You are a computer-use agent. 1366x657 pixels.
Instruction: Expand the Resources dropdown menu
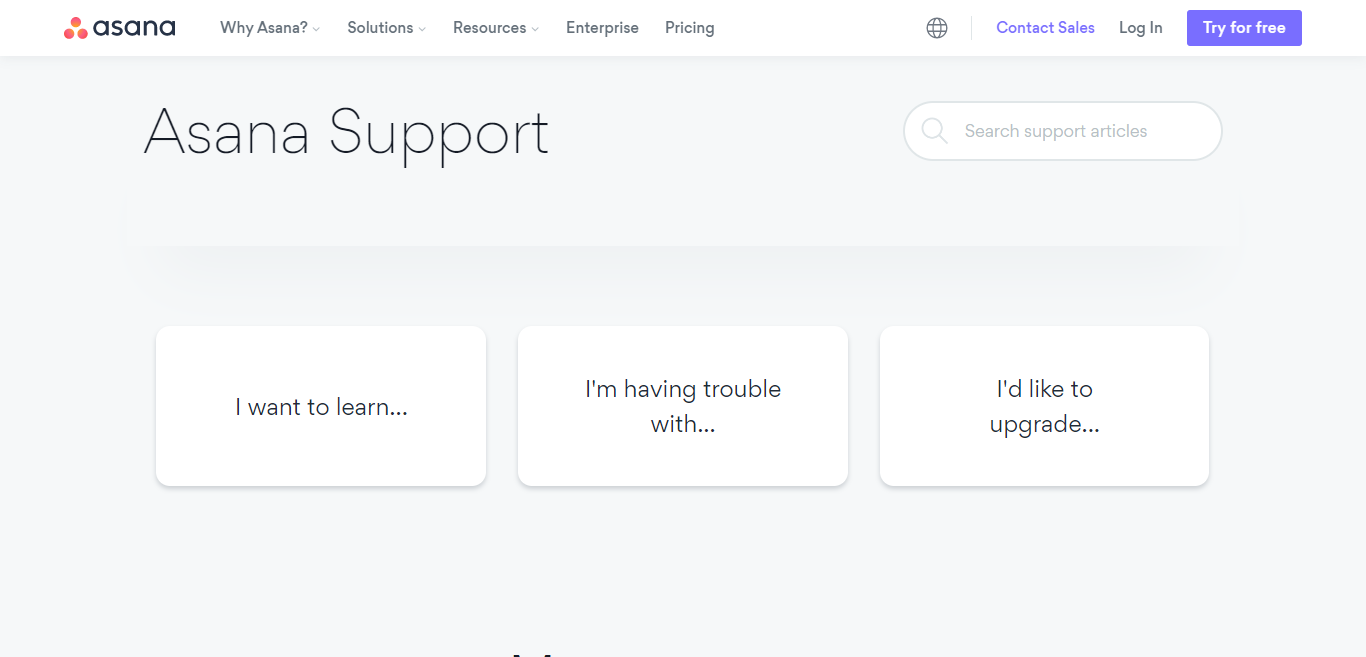(x=495, y=28)
